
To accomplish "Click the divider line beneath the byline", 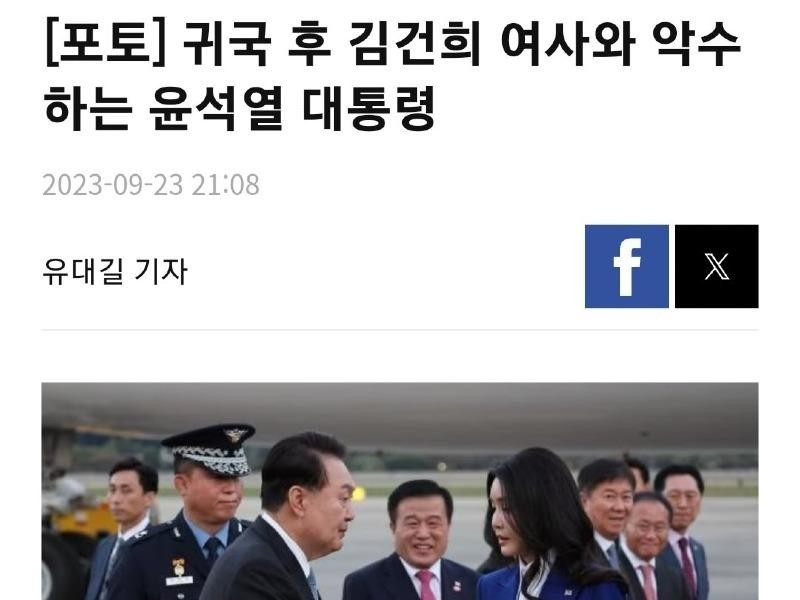I will (x=400, y=330).
